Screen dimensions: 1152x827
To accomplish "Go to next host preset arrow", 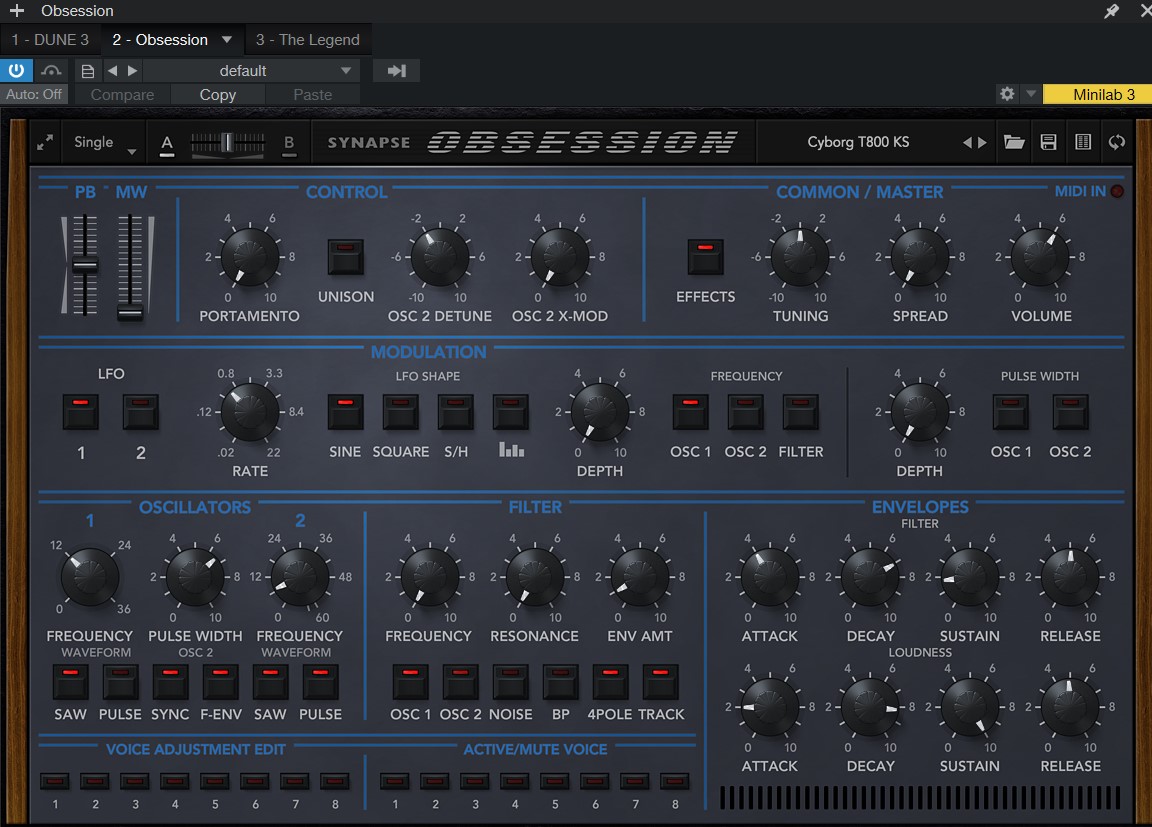I will pyautogui.click(x=133, y=71).
